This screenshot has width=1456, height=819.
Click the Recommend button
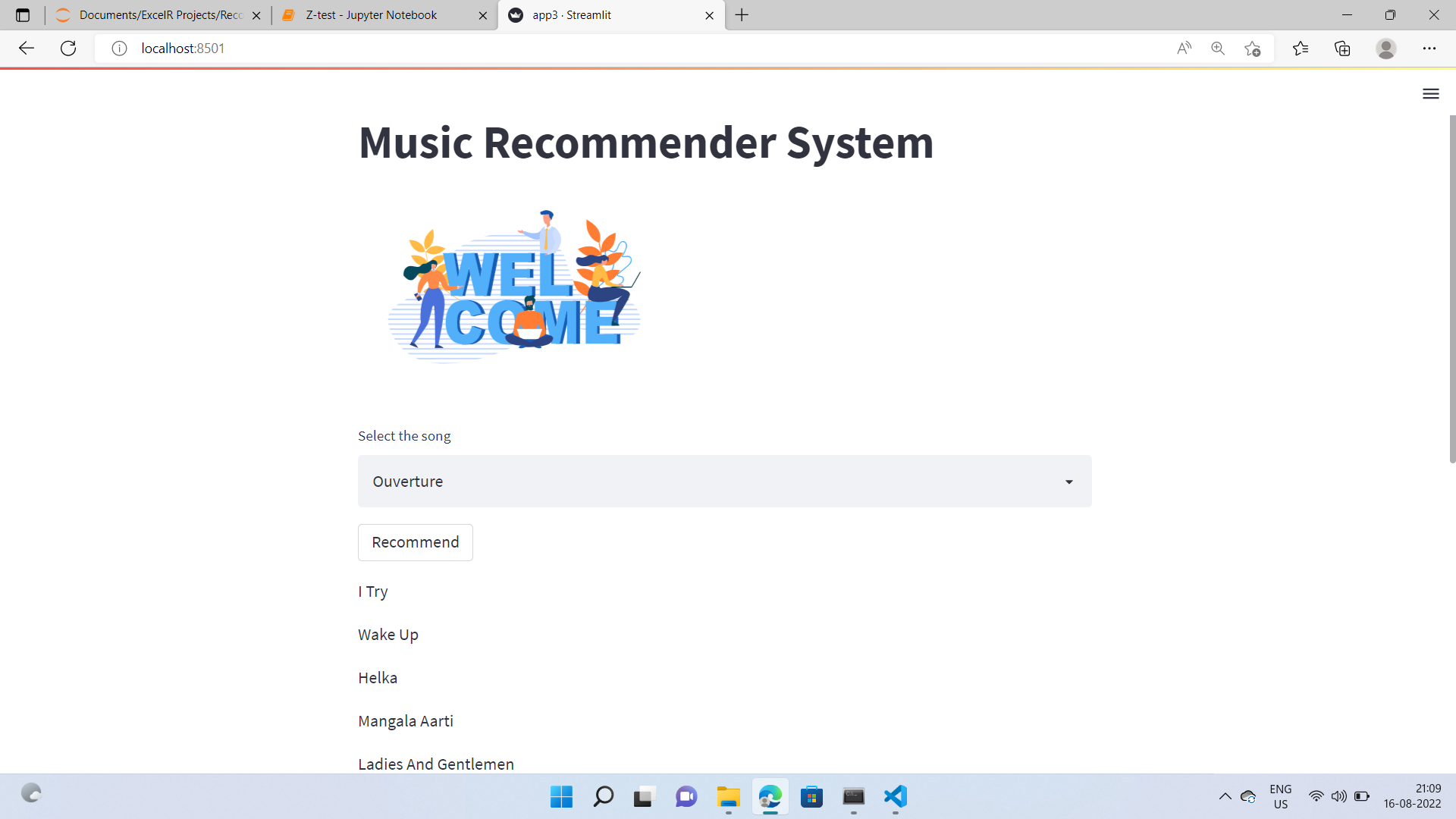coord(415,542)
